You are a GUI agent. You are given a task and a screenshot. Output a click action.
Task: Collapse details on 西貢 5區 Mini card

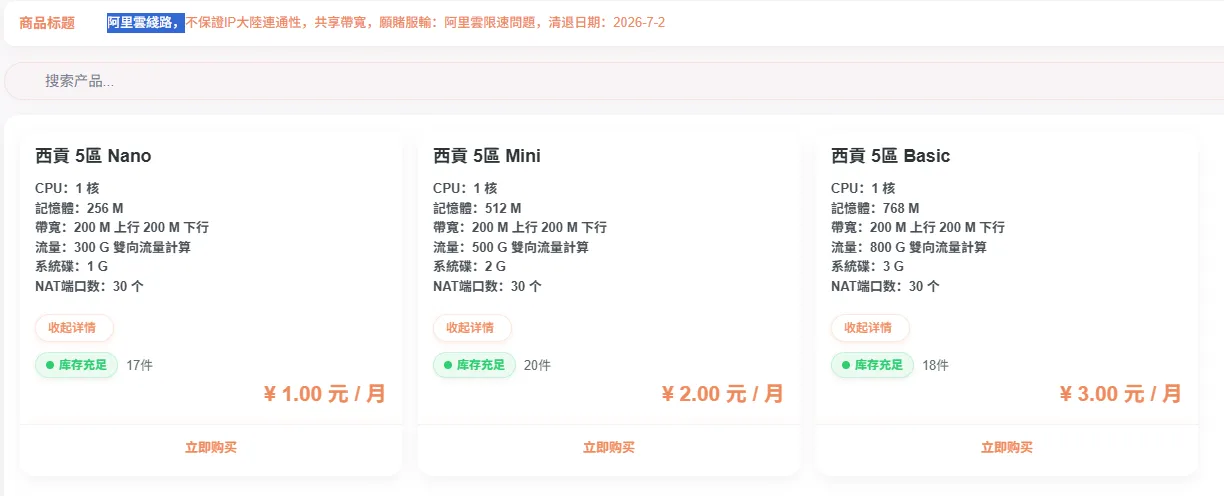472,328
